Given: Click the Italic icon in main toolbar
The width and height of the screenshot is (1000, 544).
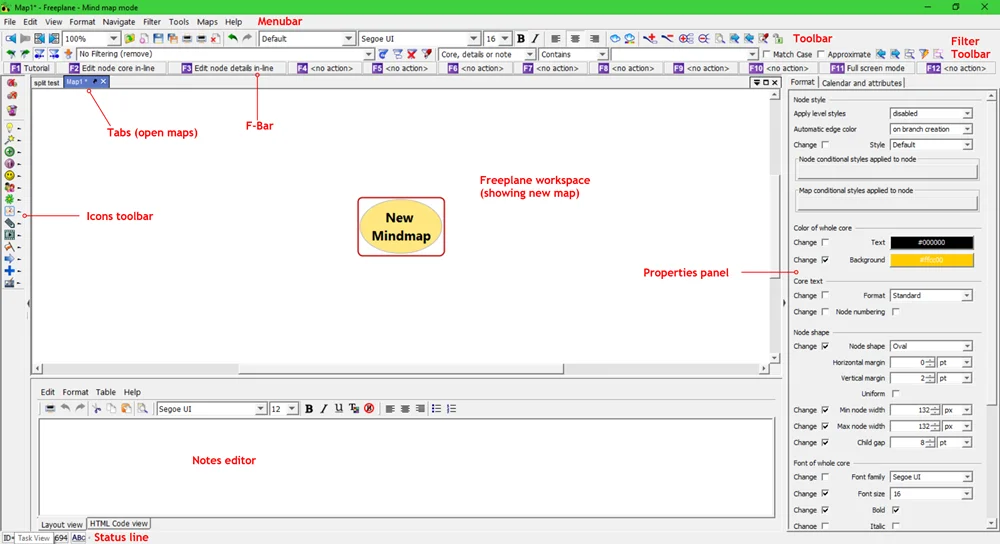Looking at the screenshot, I should coord(535,39).
